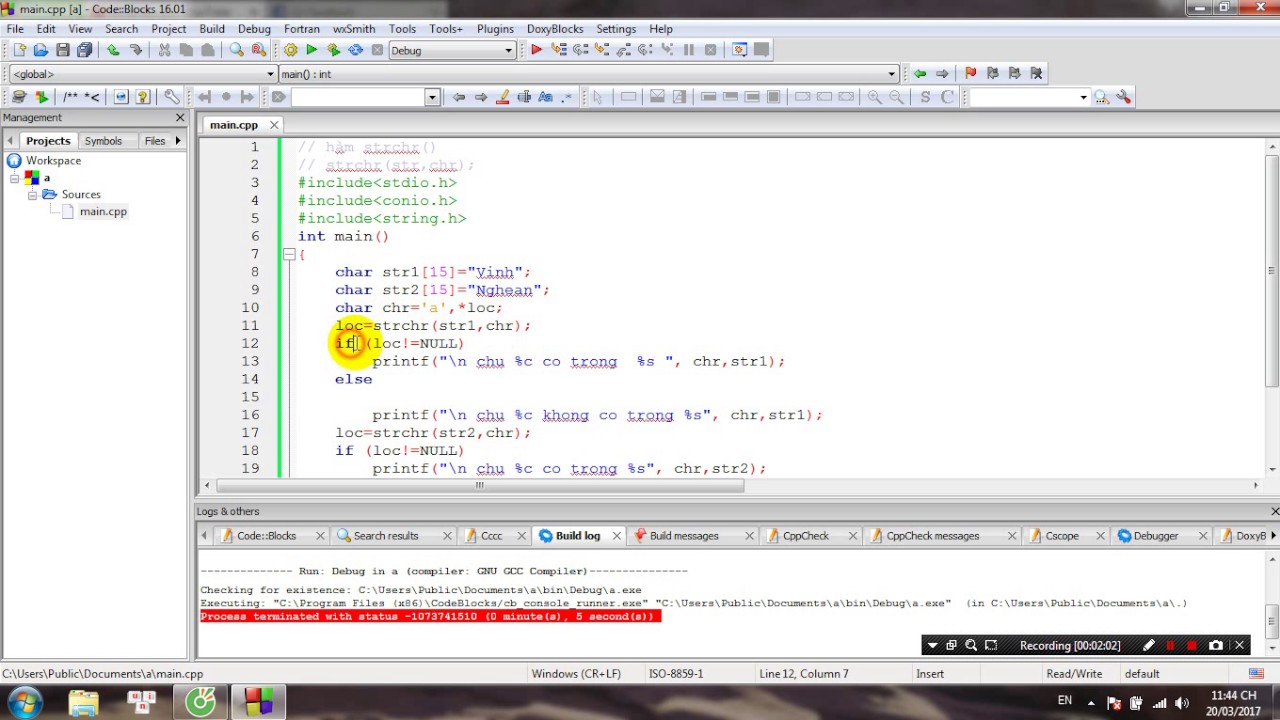Run the program with green play icon
This screenshot has width=1280, height=720.
312,50
